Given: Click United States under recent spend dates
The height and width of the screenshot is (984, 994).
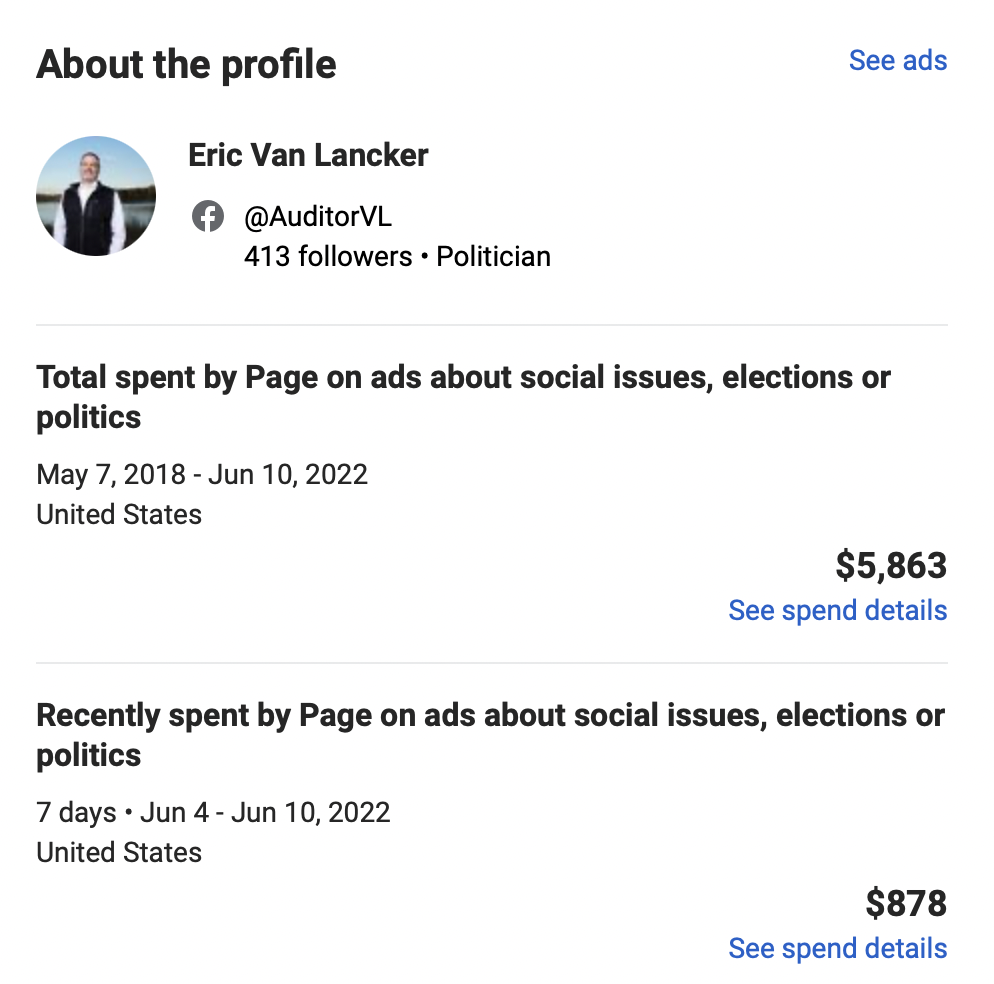Looking at the screenshot, I should (x=119, y=852).
